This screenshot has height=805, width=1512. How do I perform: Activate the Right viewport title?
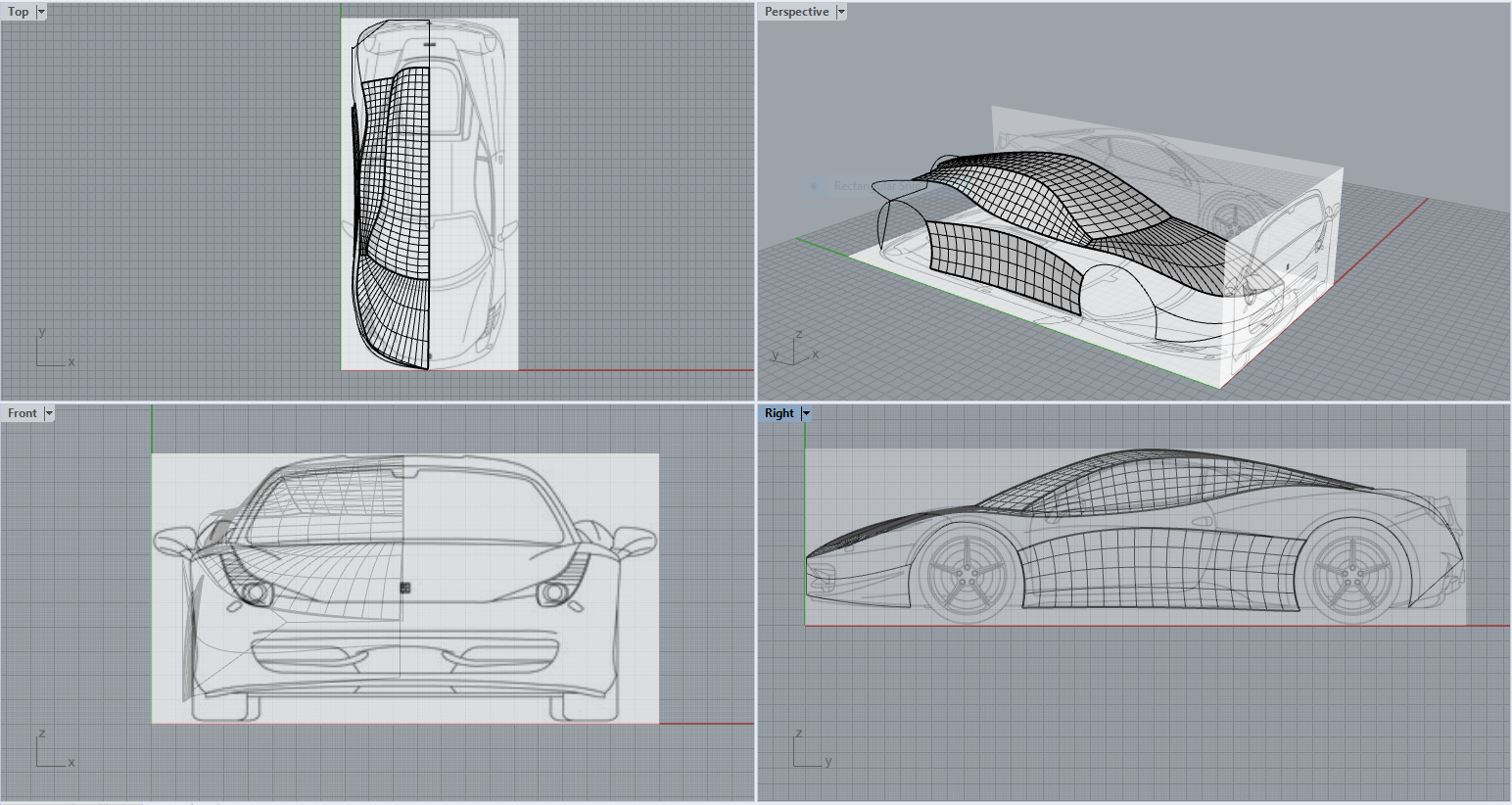tap(779, 412)
